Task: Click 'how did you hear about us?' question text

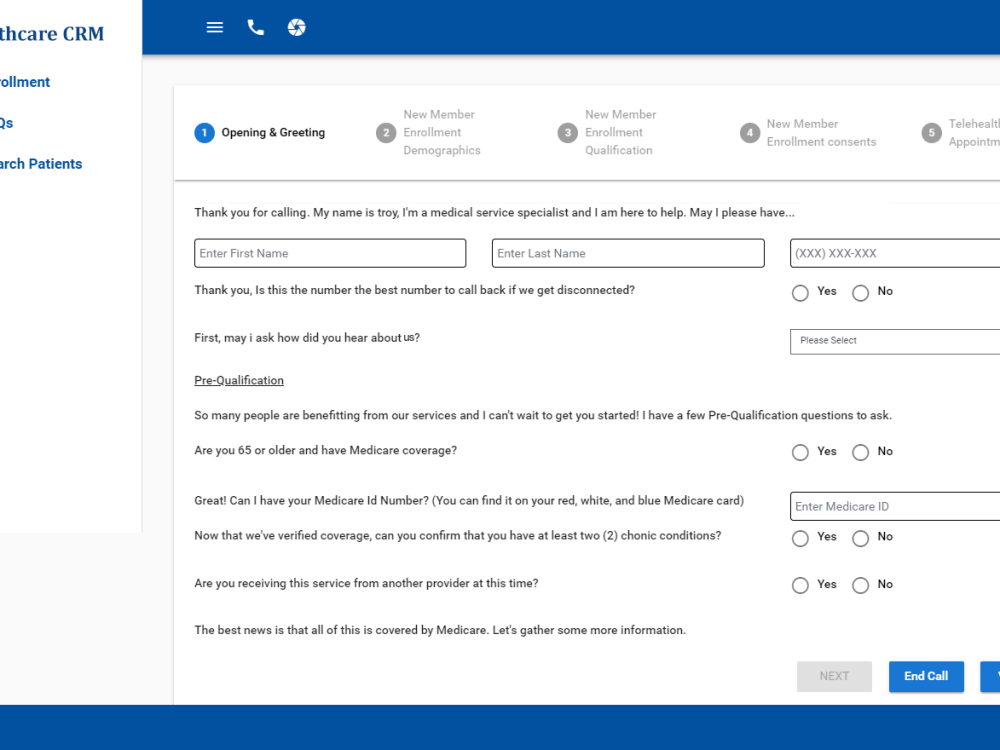Action: [x=307, y=337]
